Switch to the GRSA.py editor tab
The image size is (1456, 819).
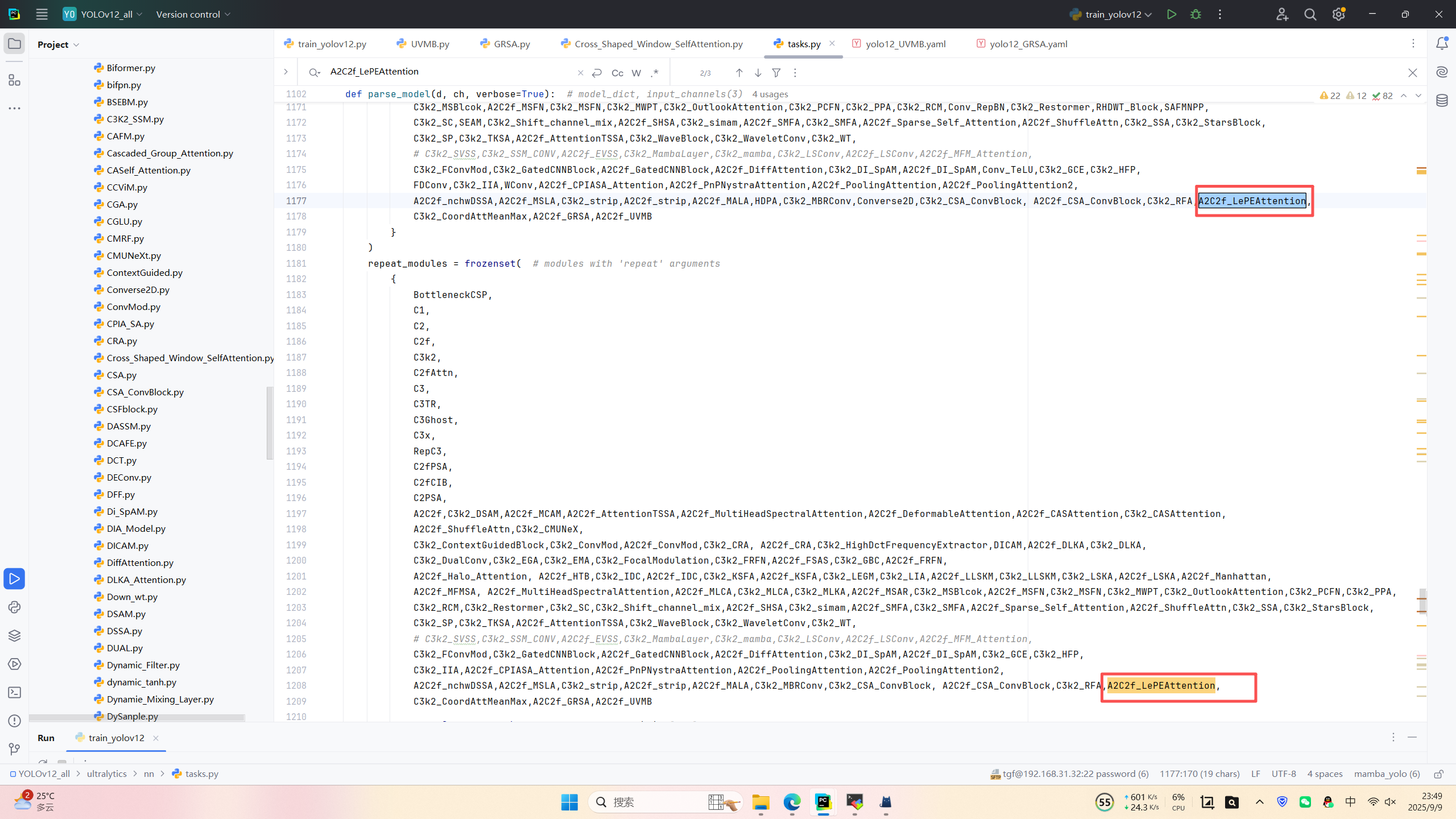[x=511, y=44]
